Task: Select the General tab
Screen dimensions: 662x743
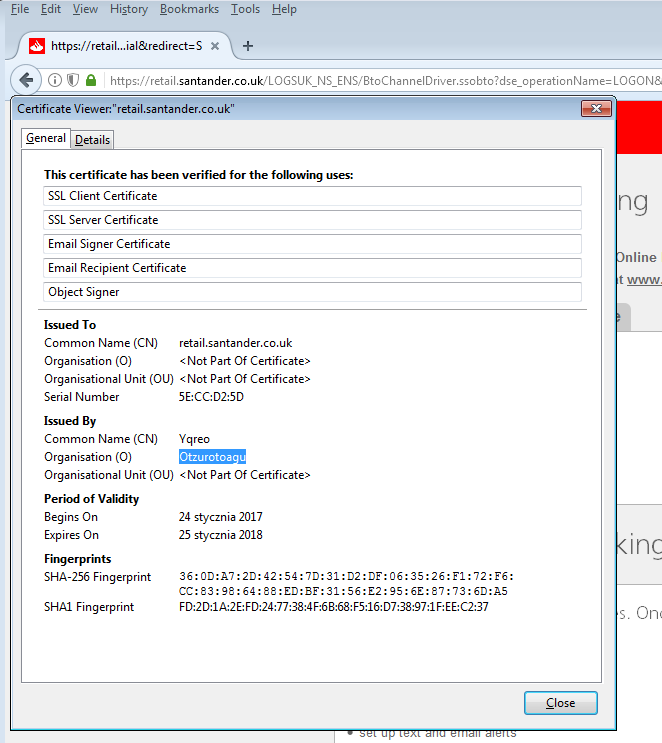Action: click(46, 139)
